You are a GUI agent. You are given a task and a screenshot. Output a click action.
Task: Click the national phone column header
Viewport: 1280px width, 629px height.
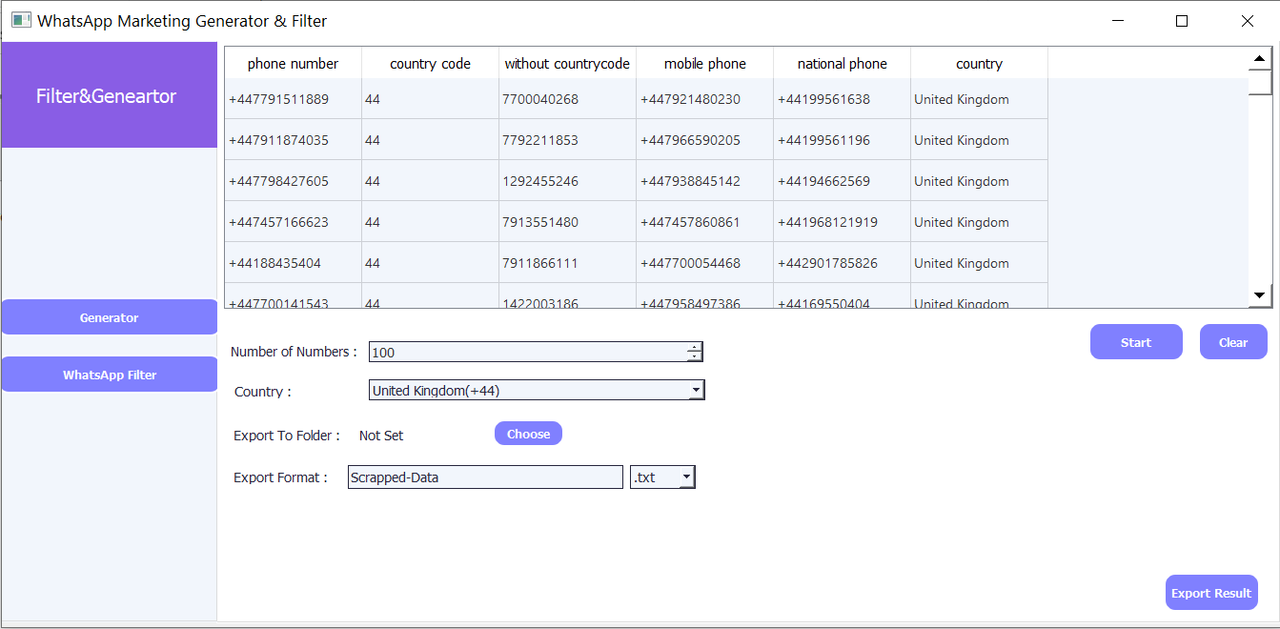(842, 63)
